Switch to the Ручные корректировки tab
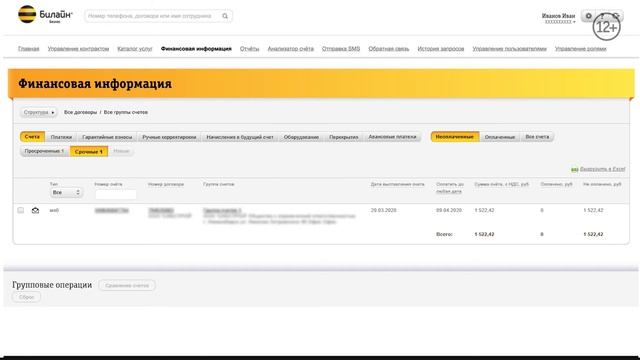Viewport: 640px width, 360px height. [x=169, y=137]
